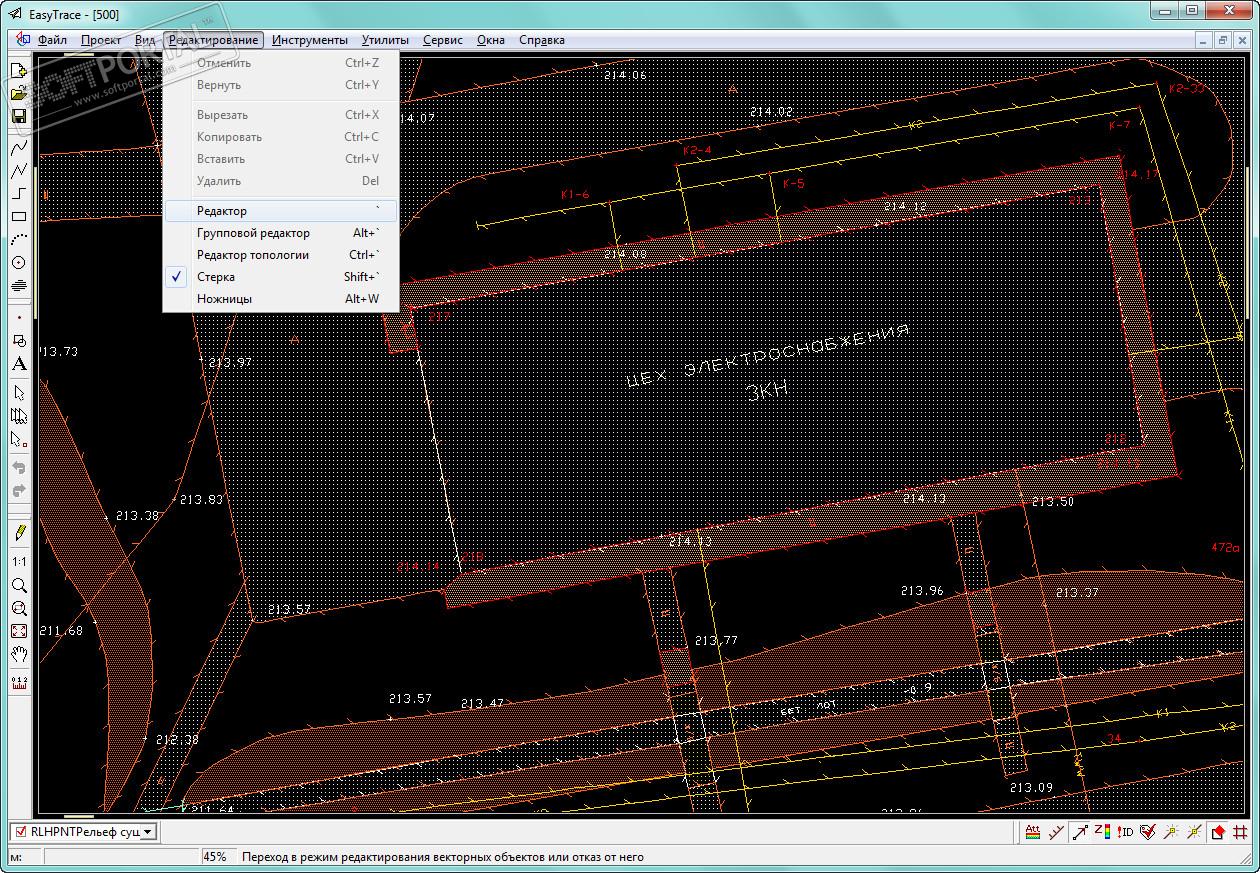Click the 1:1 zoom scale icon

tap(18, 562)
